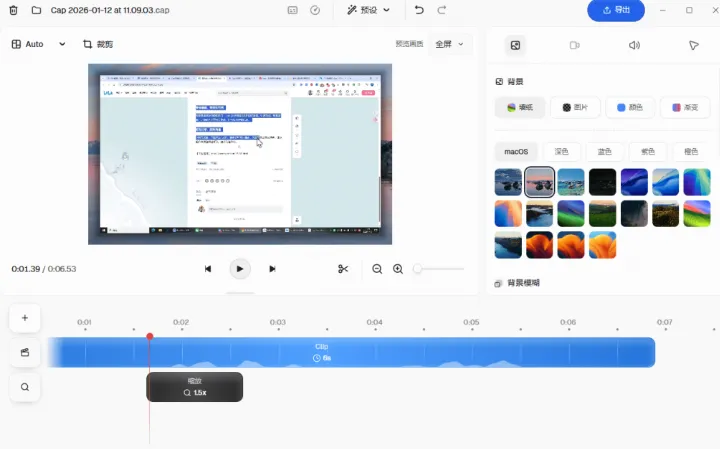Choose the 蓝色 blue wallpaper category
The width and height of the screenshot is (720, 449).
click(604, 152)
